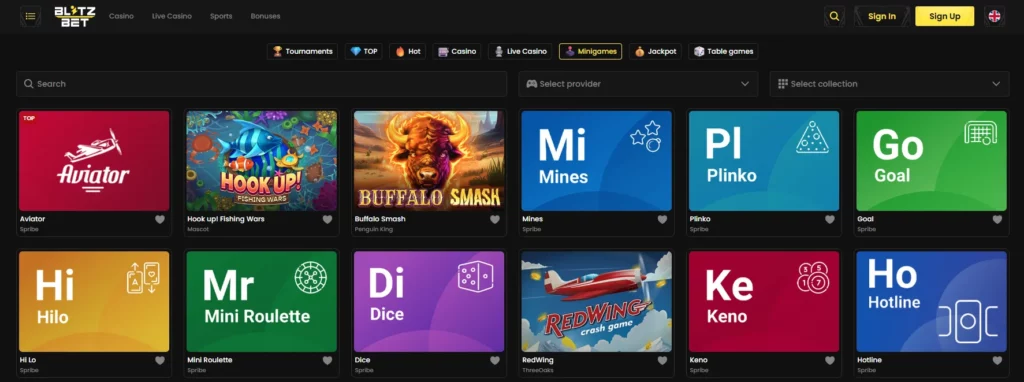Open Hook Up! Fishing Wars thumbnail
The height and width of the screenshot is (382, 1024).
tap(261, 161)
